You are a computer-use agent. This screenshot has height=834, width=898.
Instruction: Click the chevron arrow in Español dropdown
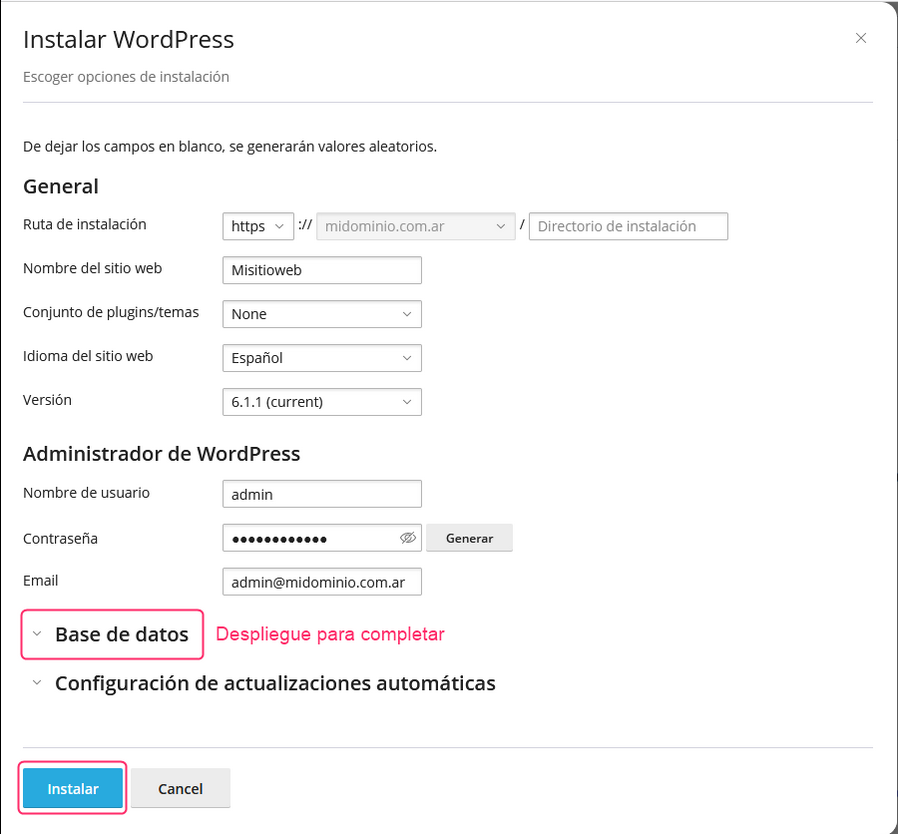pos(407,358)
